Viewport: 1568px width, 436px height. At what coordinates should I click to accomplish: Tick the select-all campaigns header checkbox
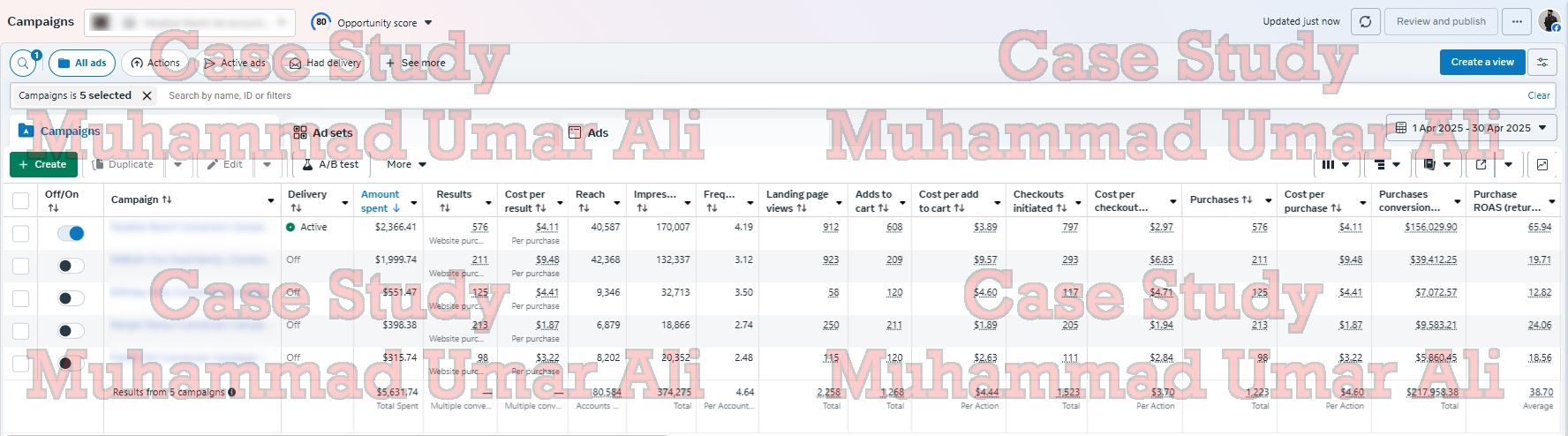pyautogui.click(x=21, y=201)
